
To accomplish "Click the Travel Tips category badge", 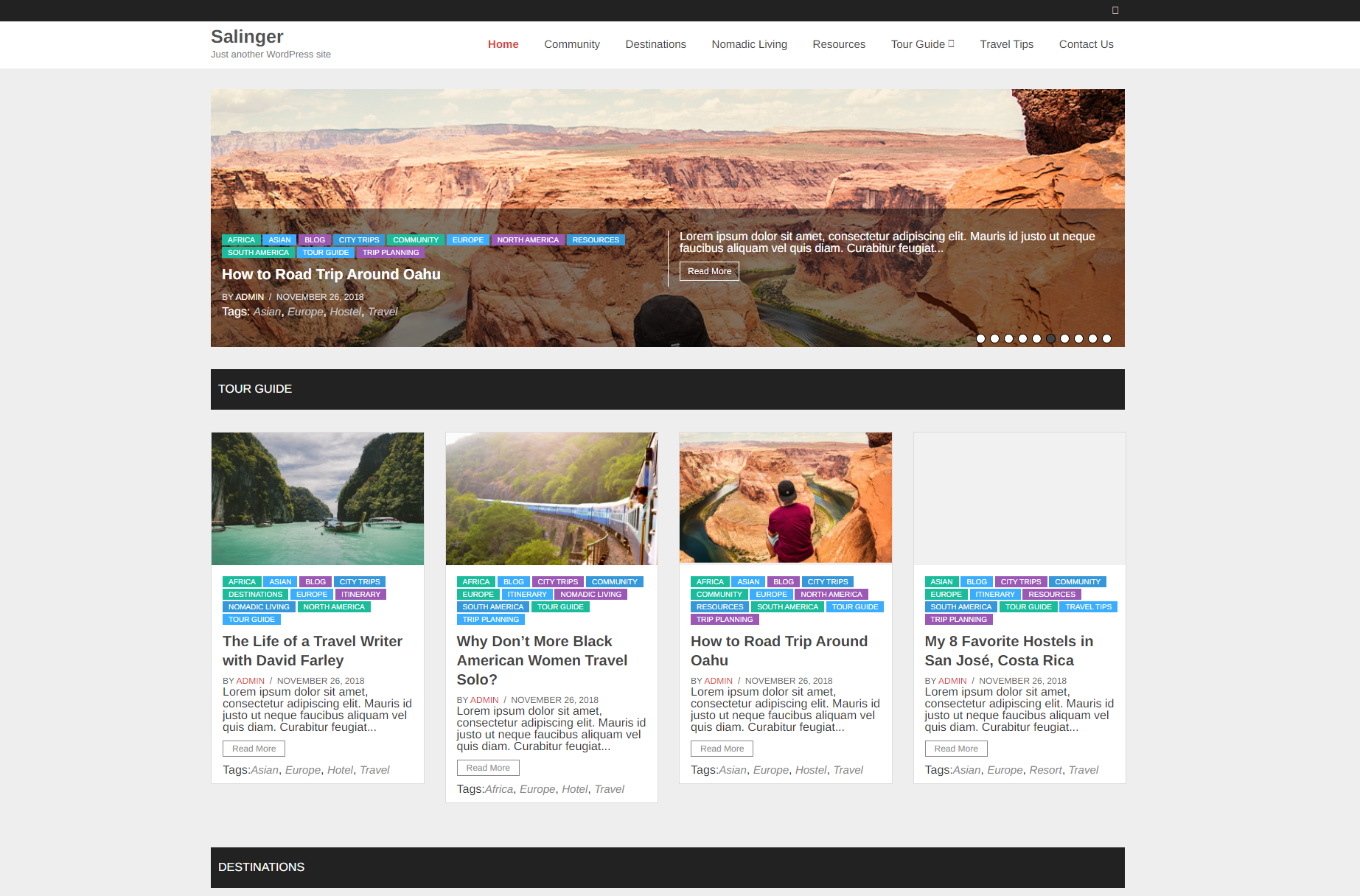I will (x=1088, y=607).
